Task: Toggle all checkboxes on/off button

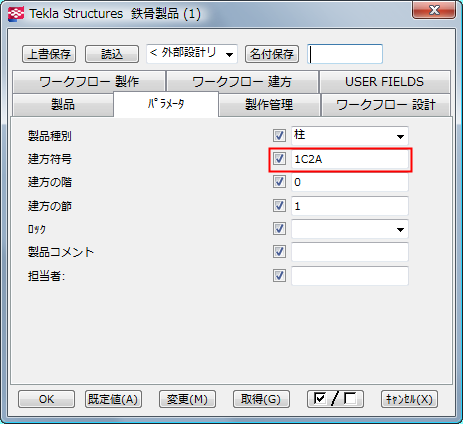Action: pyautogui.click(x=335, y=399)
